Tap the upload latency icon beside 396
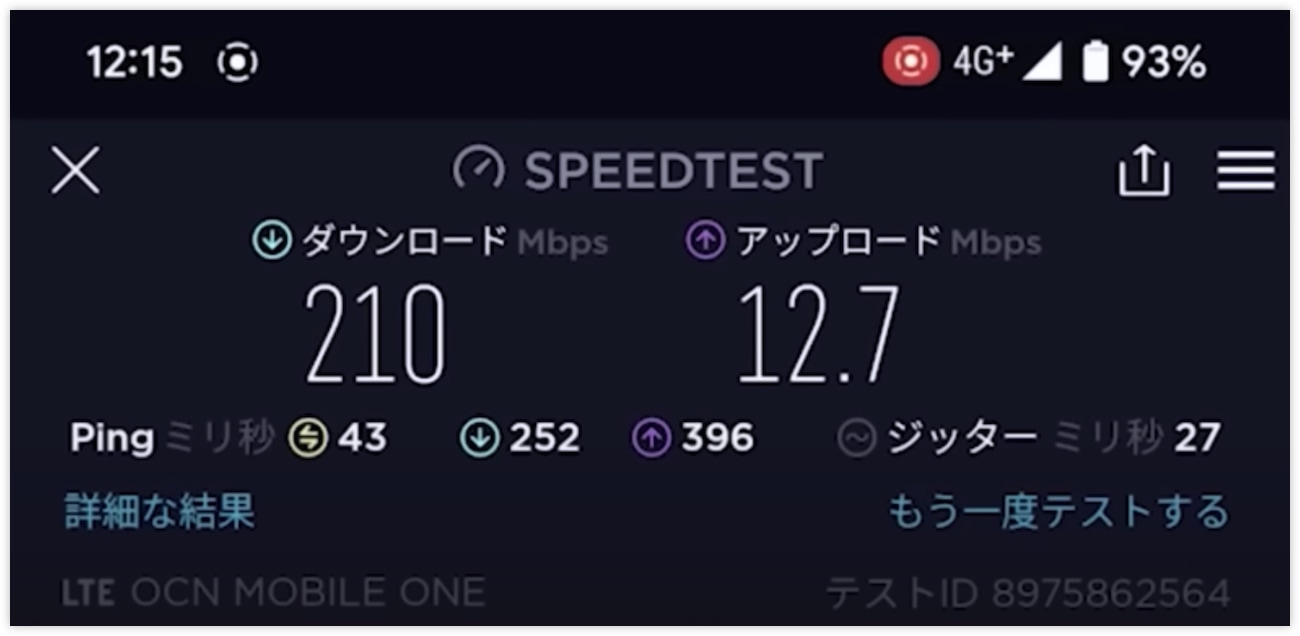Screen dimensions: 1300x636 click(651, 438)
